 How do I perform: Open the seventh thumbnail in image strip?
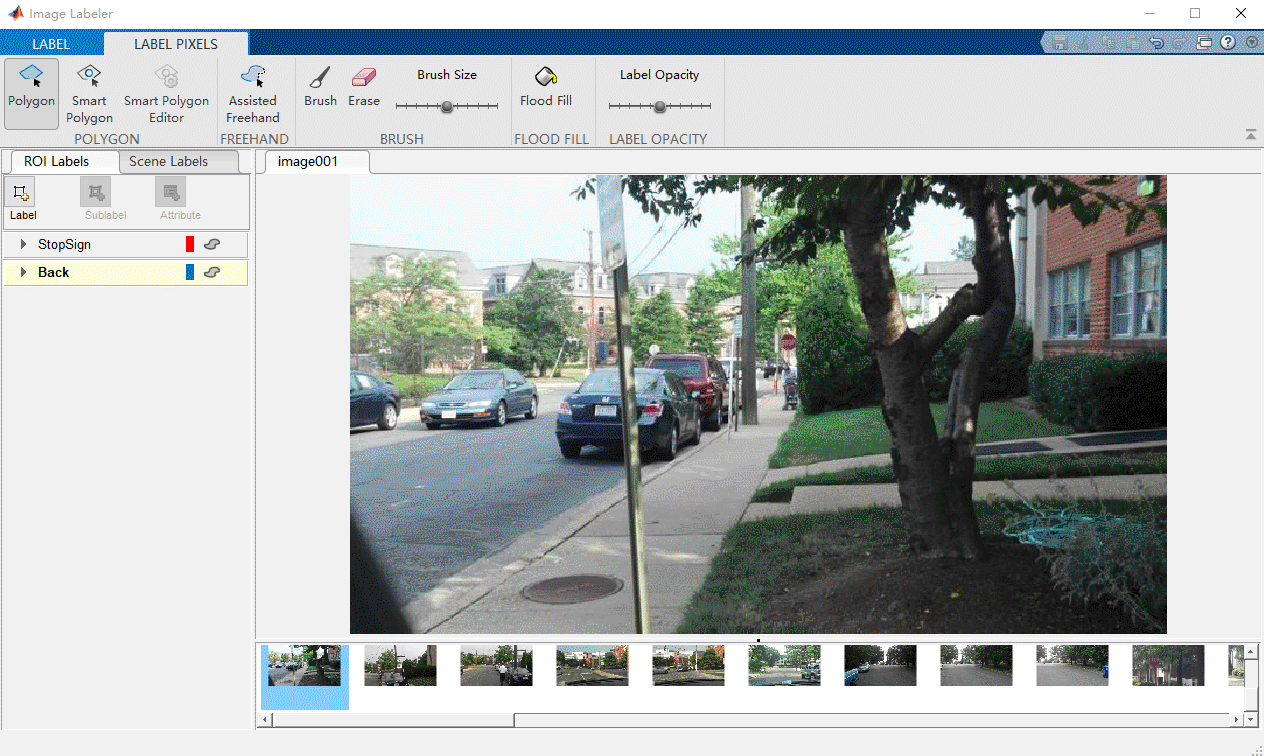(880, 665)
